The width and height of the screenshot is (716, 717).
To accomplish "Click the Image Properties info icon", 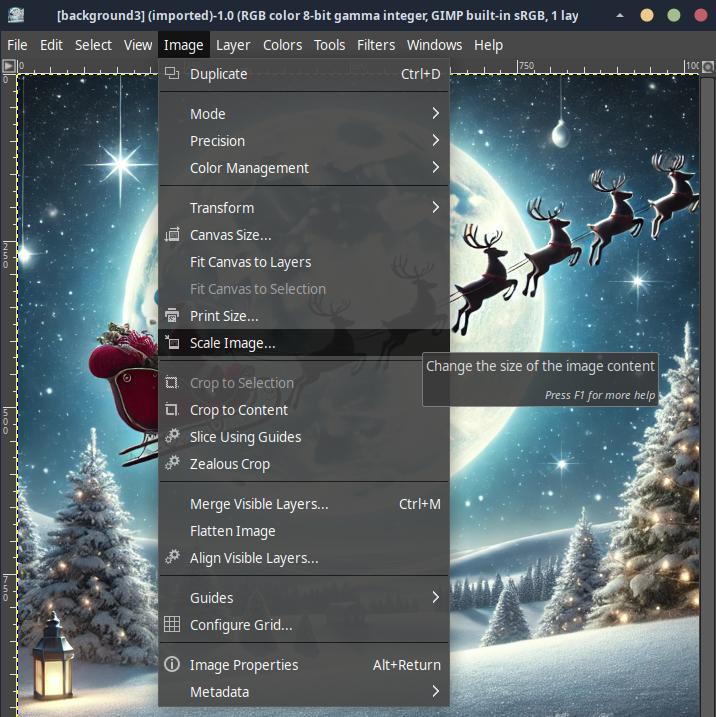I will (172, 664).
